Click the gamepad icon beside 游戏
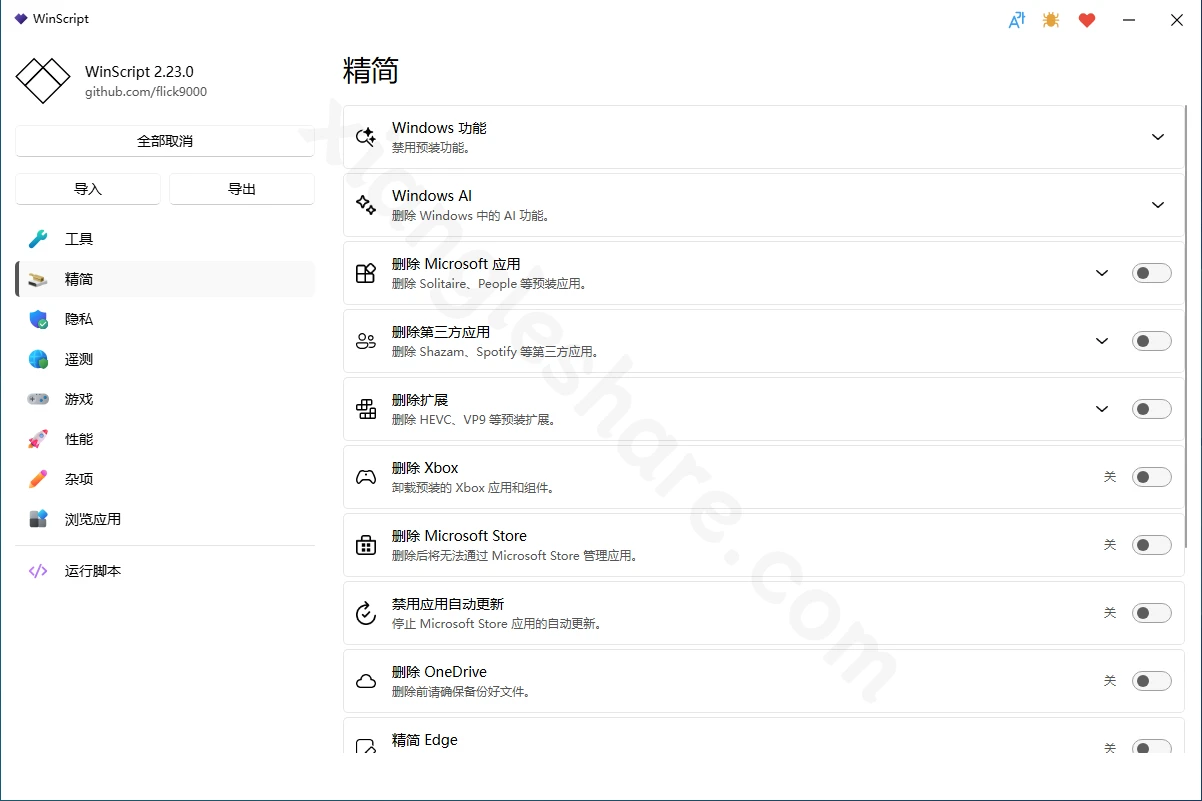Image resolution: width=1202 pixels, height=801 pixels. 38,399
